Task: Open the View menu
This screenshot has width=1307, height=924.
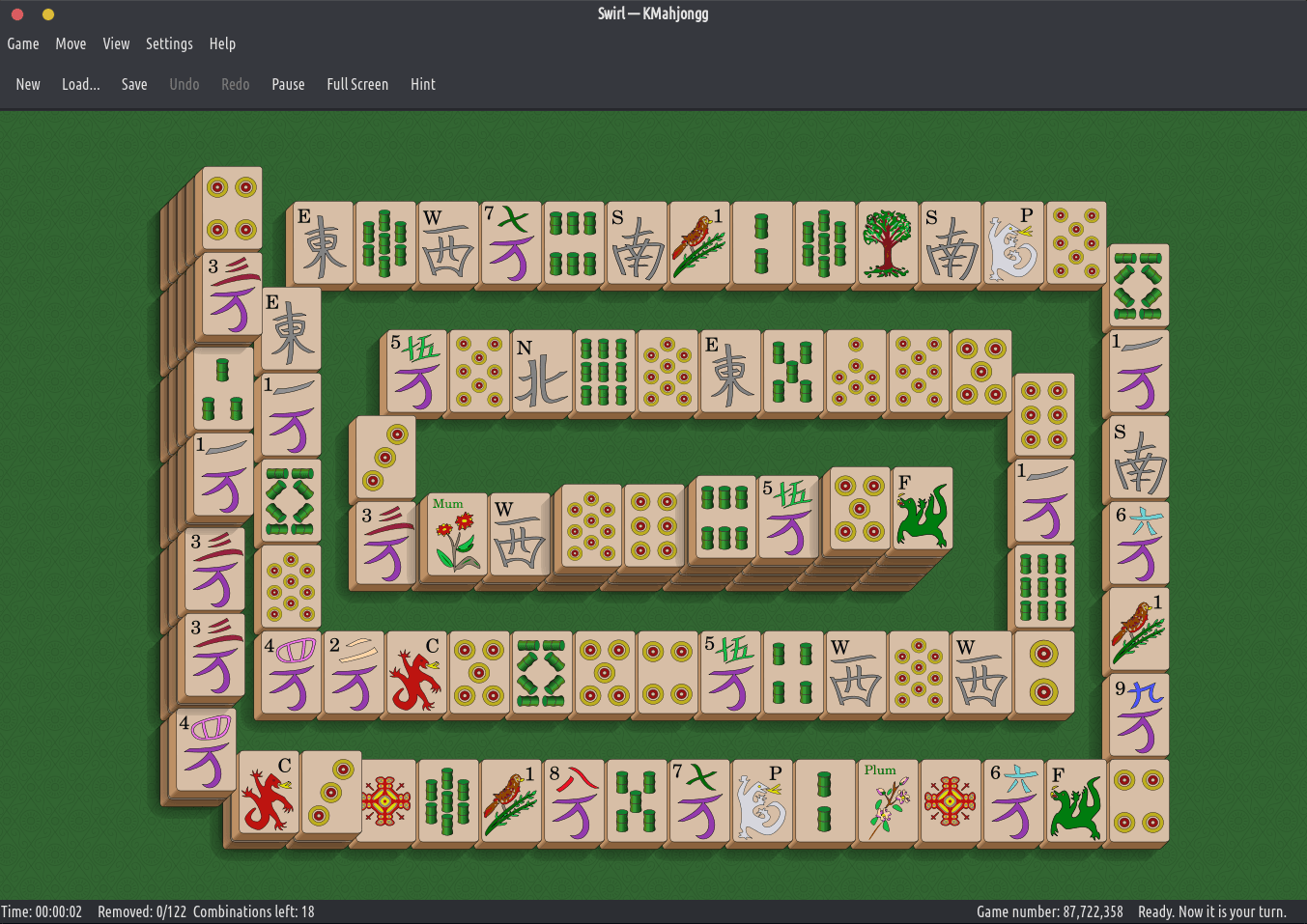Action: pos(116,43)
